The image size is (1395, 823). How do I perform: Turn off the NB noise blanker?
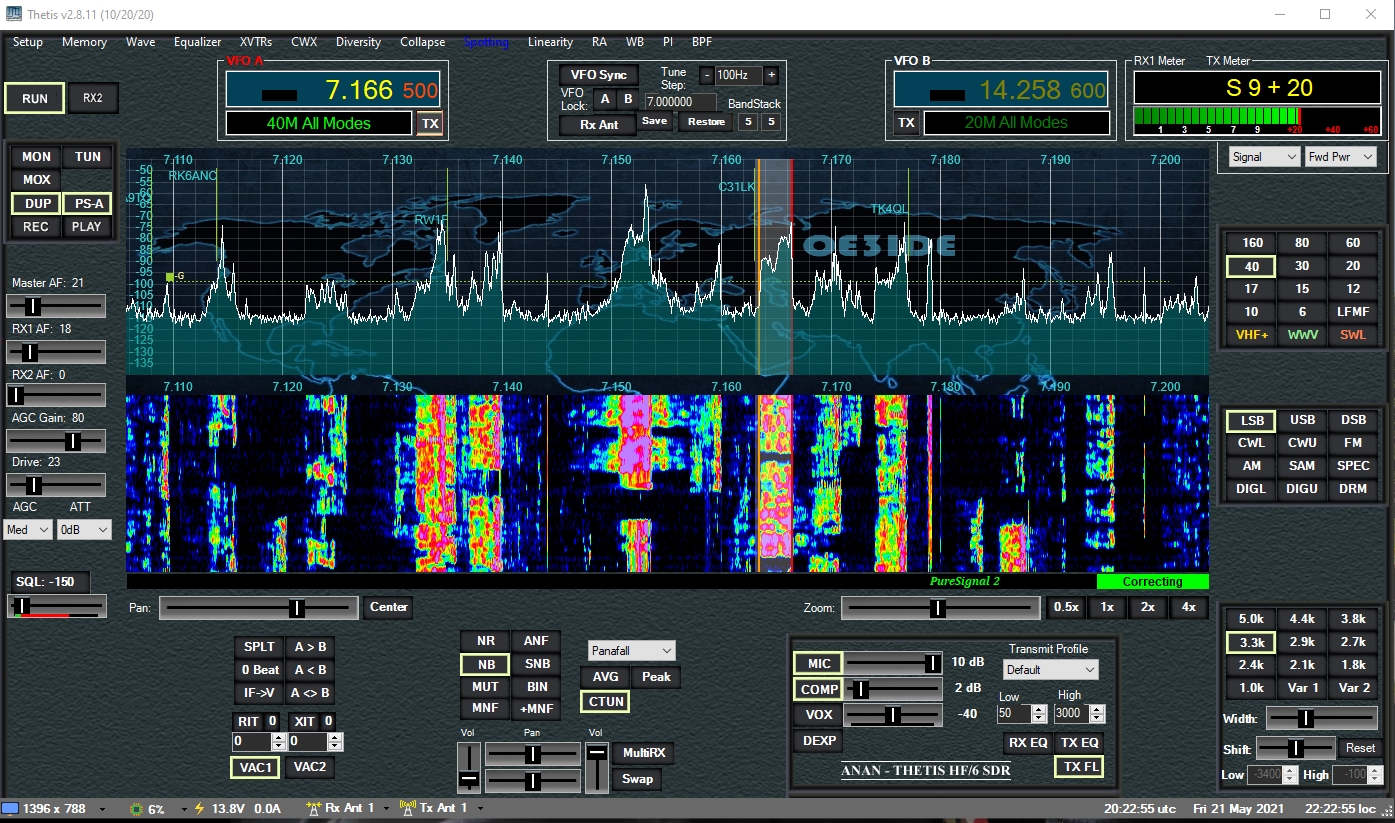point(485,664)
